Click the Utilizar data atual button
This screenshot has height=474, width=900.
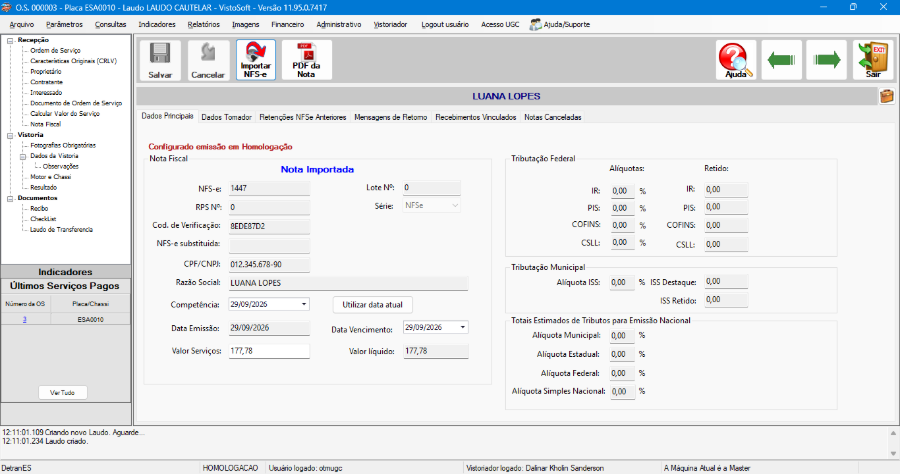click(373, 305)
